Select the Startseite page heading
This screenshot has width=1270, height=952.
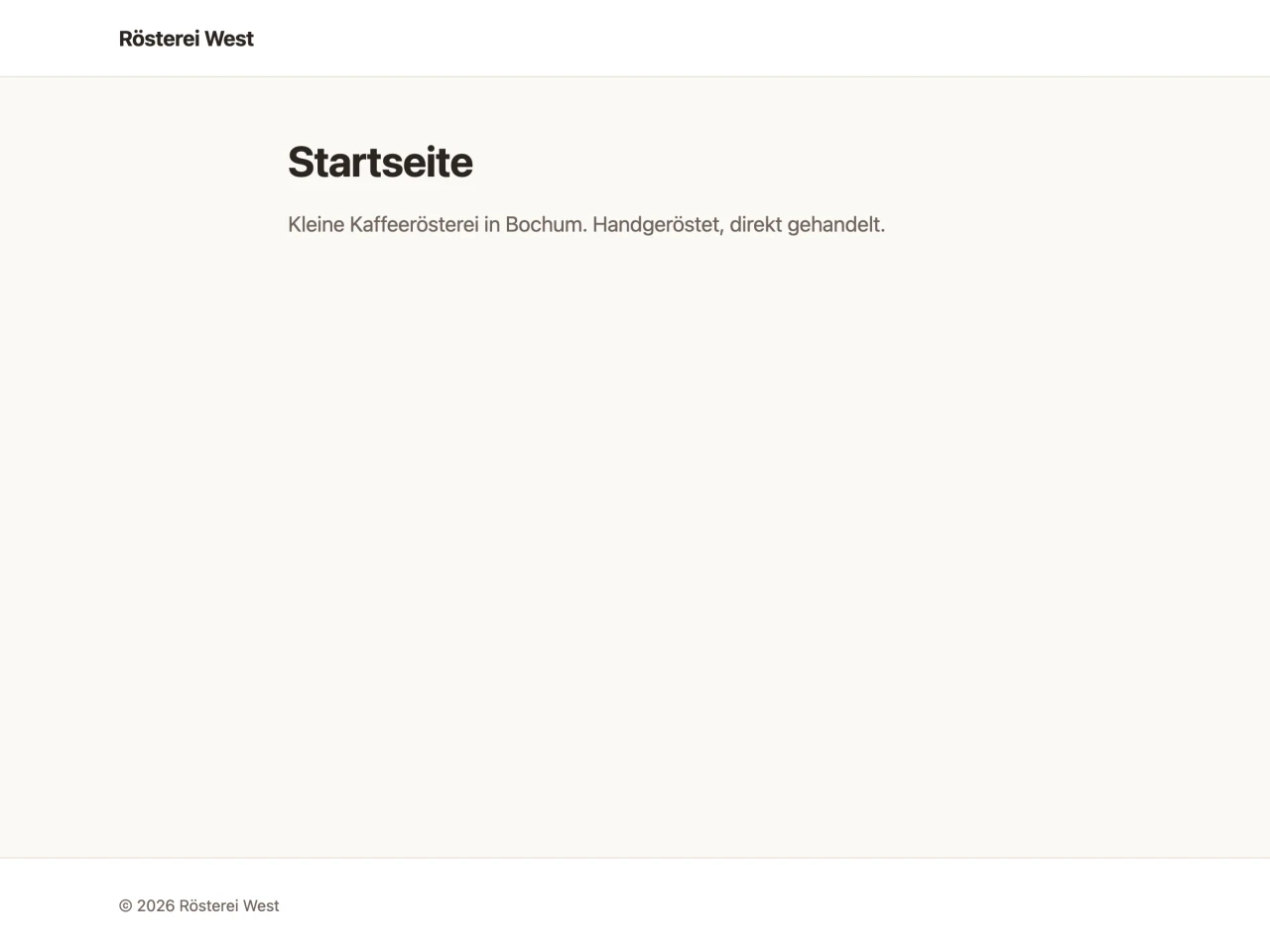pyautogui.click(x=380, y=162)
